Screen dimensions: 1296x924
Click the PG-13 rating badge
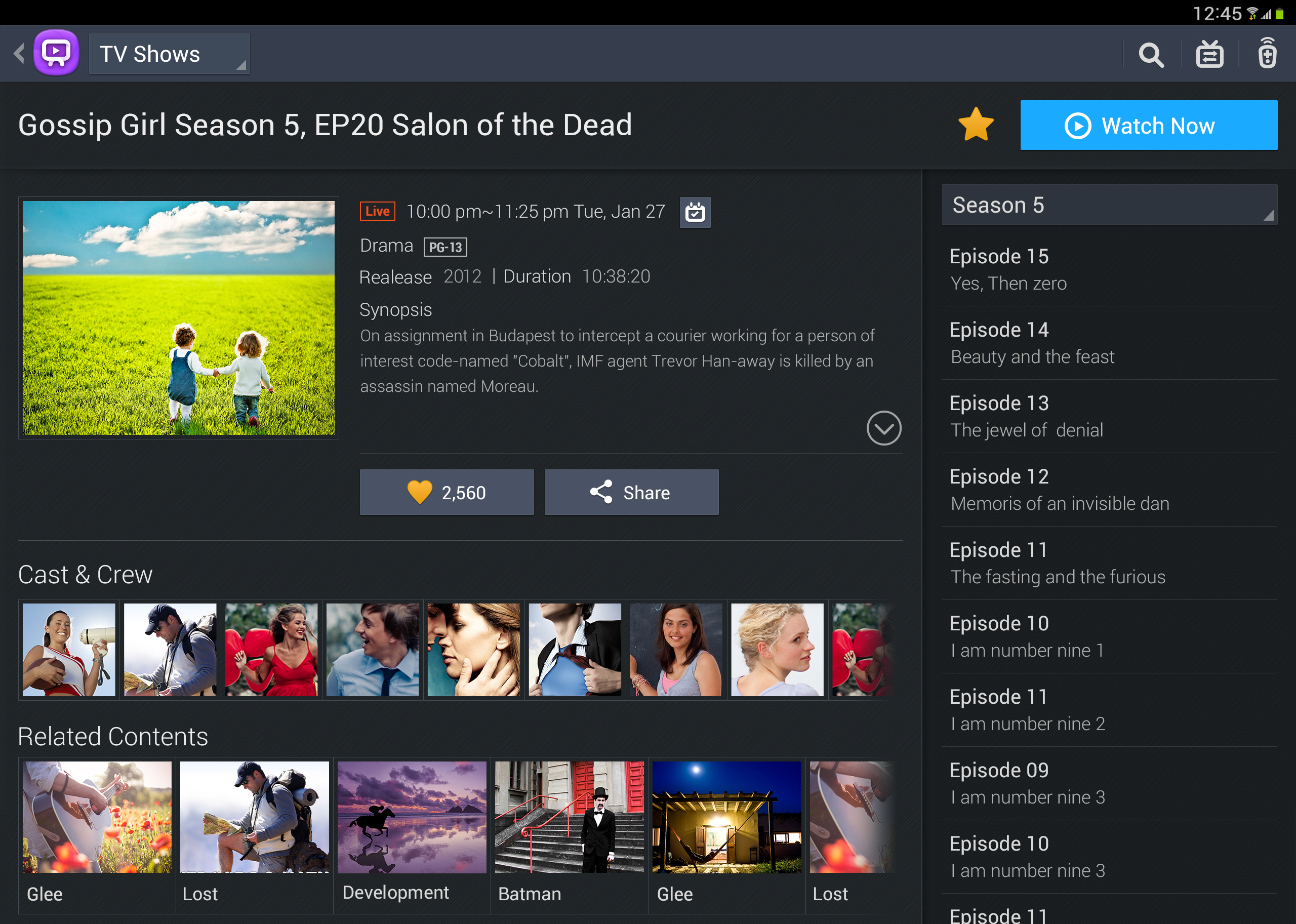tap(445, 247)
